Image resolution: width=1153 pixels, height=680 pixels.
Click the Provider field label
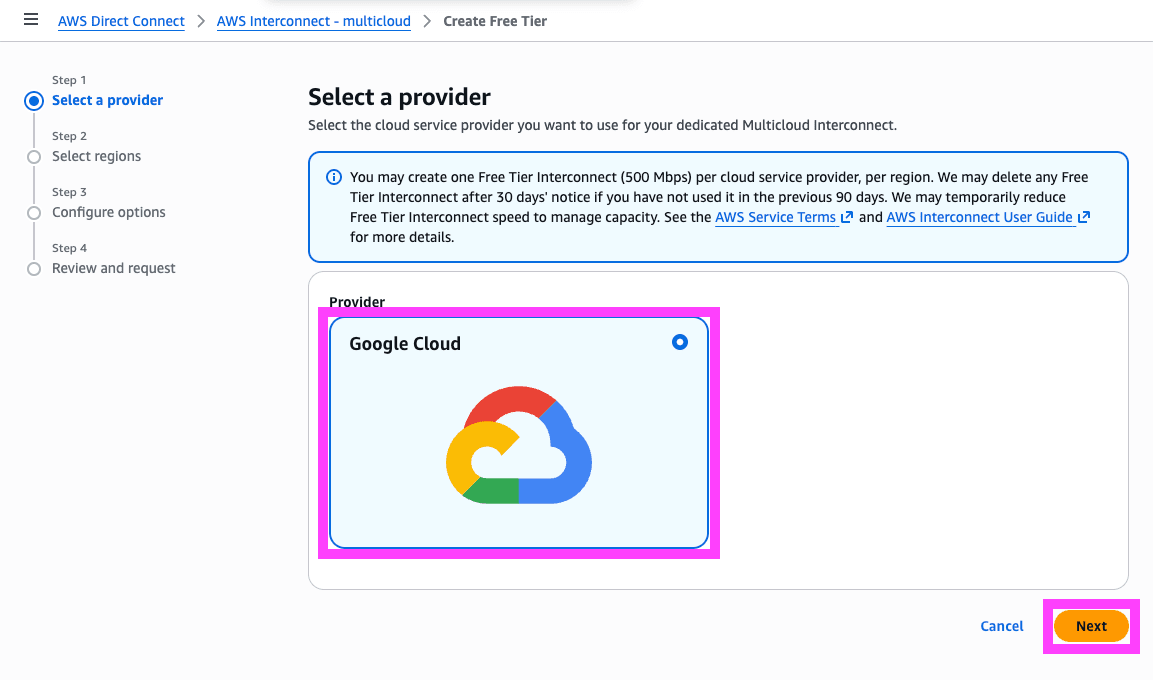point(357,301)
